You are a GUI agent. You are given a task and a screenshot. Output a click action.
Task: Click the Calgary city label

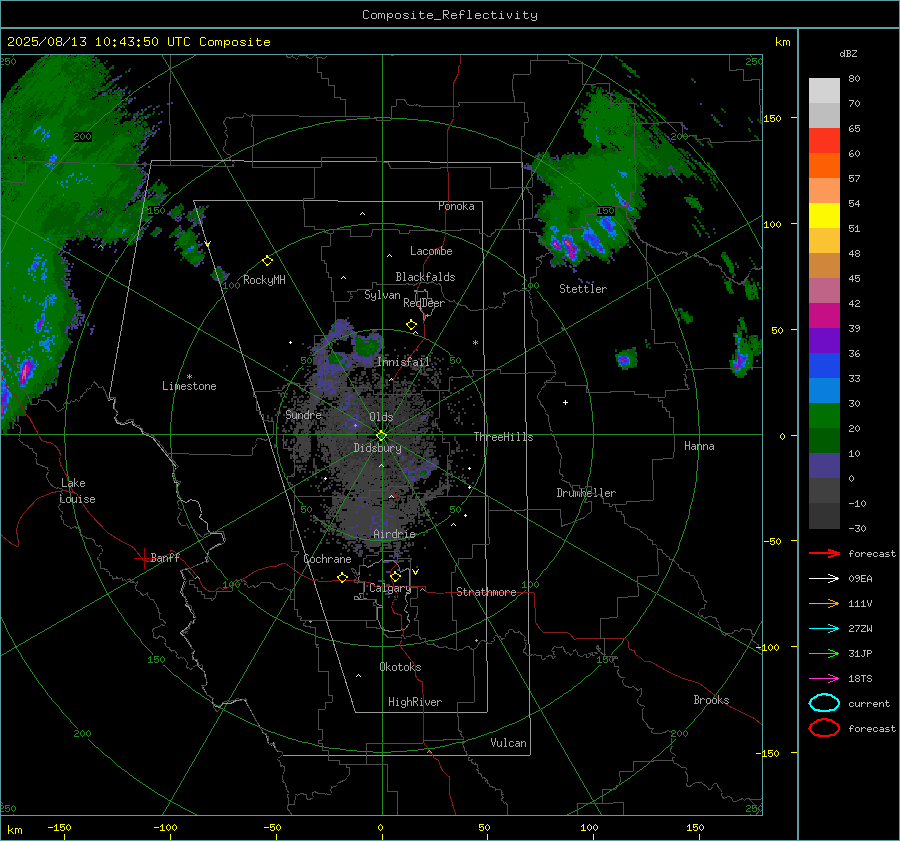(390, 588)
